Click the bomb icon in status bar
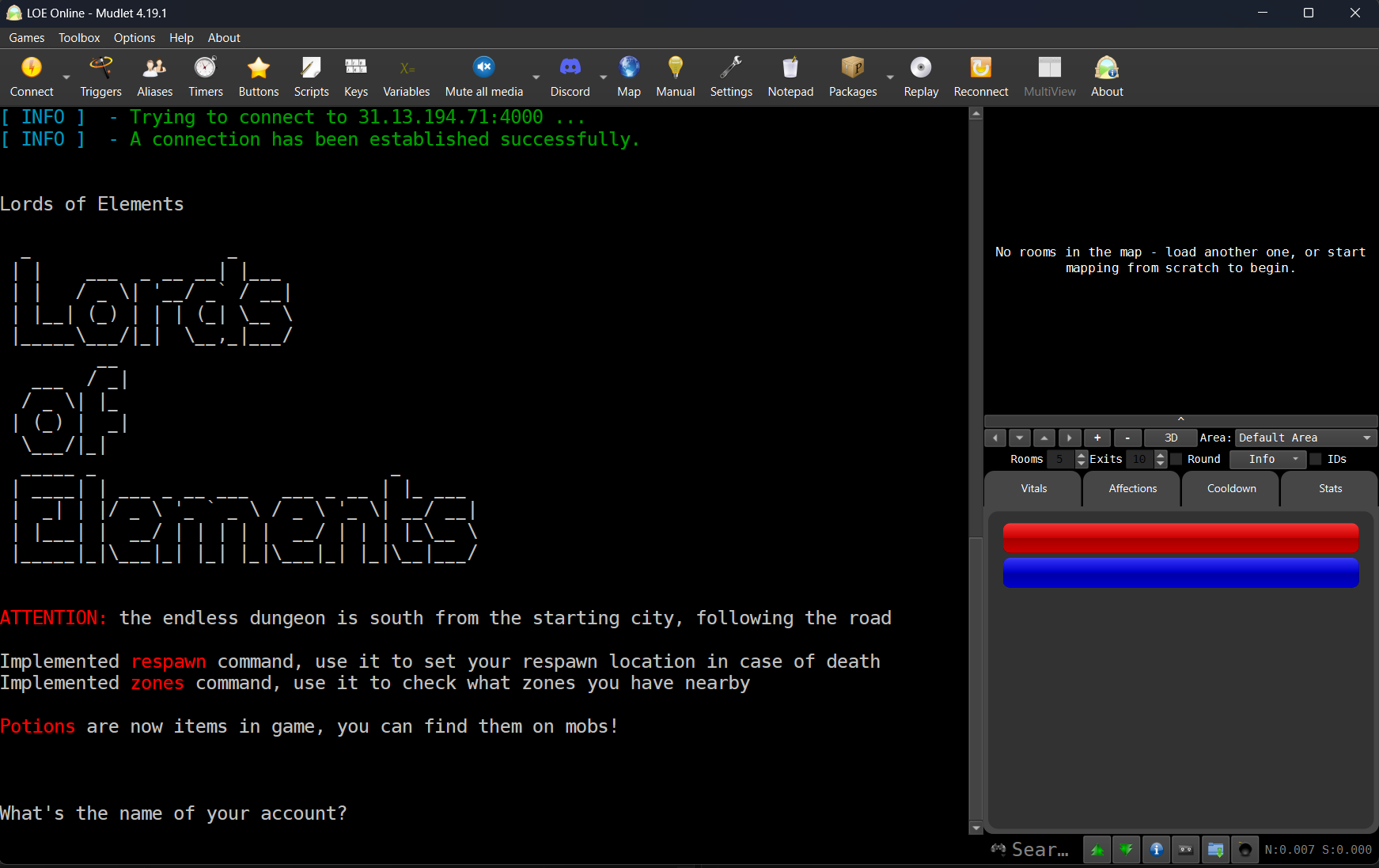 coord(1245,850)
